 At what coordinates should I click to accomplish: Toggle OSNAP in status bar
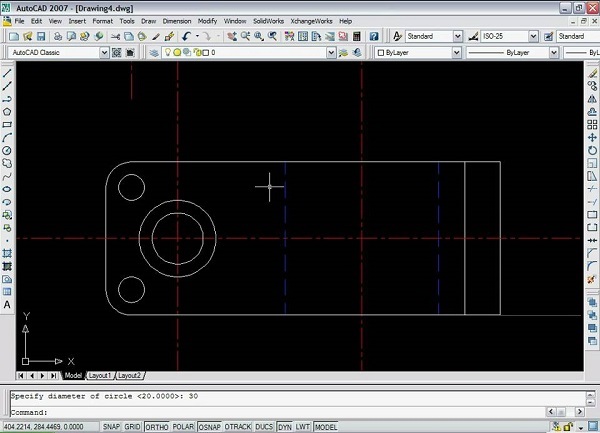pos(209,426)
